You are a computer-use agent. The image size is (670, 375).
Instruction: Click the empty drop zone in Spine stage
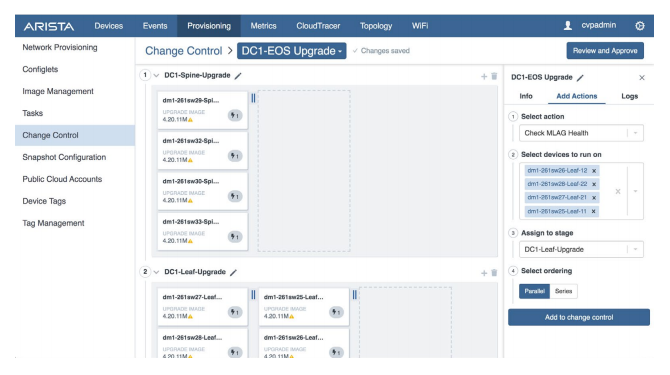coord(304,171)
